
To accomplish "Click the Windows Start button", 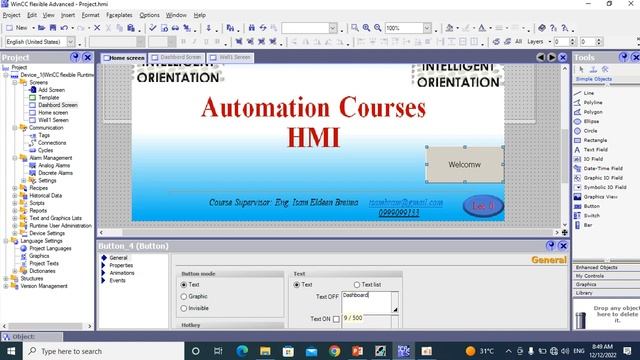I will (x=11, y=351).
